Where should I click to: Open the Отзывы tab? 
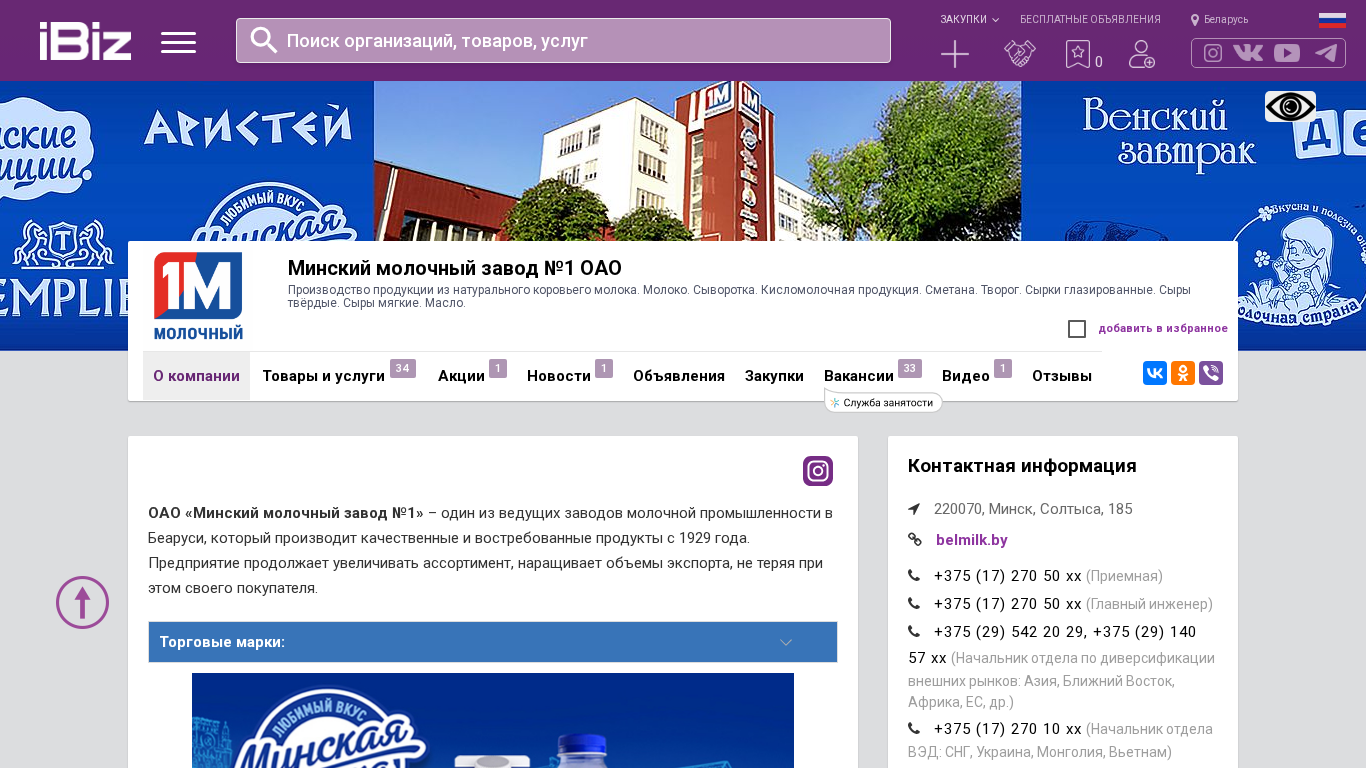point(1062,376)
